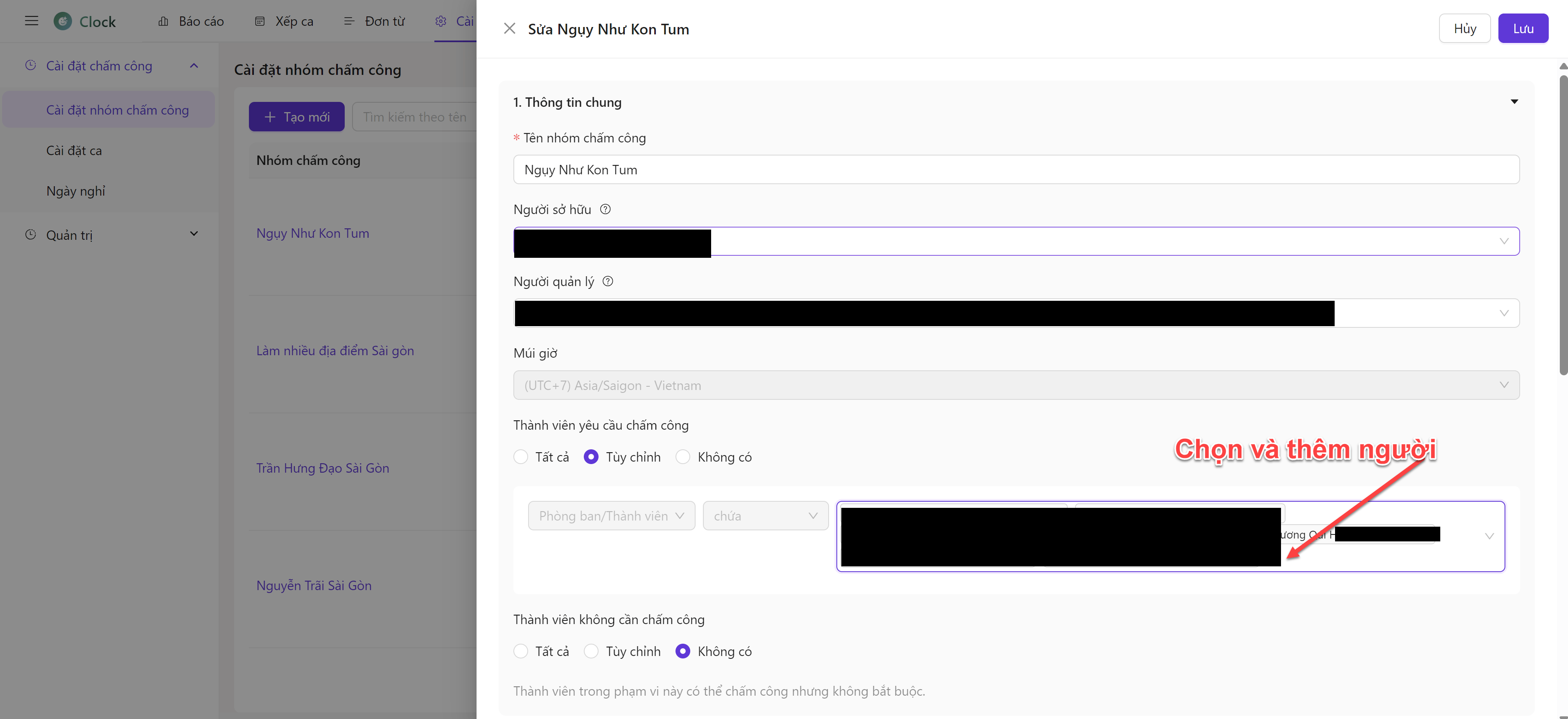This screenshot has width=1568, height=719.
Task: Click clock icon next to Quản trị
Action: pos(30,234)
